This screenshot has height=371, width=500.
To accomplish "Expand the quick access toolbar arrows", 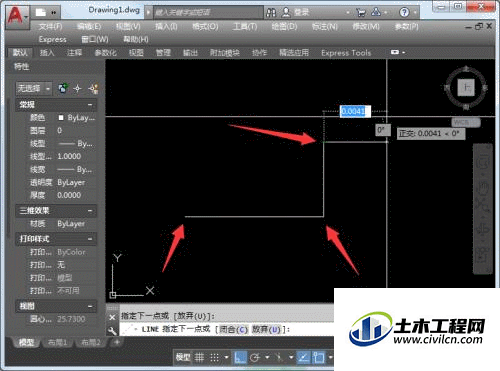I will pyautogui.click(x=54, y=13).
